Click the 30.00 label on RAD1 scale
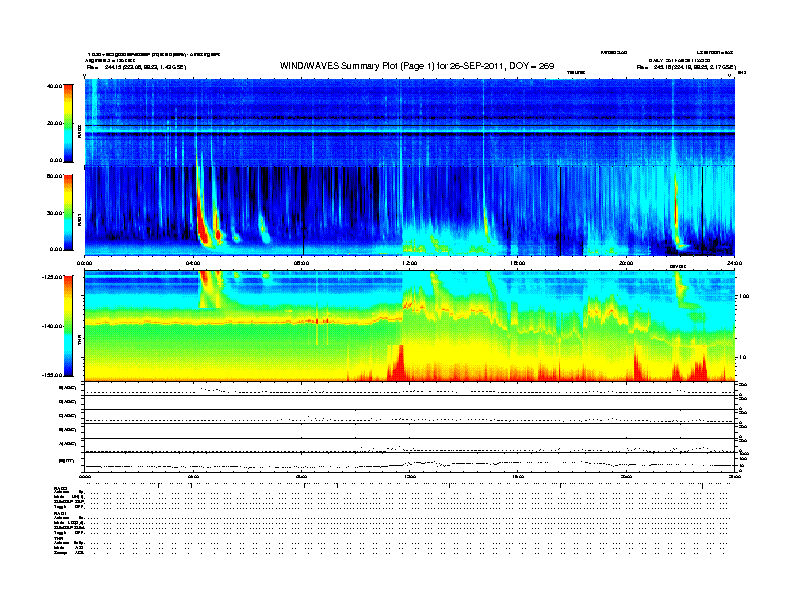The width and height of the screenshot is (792, 612). point(54,213)
